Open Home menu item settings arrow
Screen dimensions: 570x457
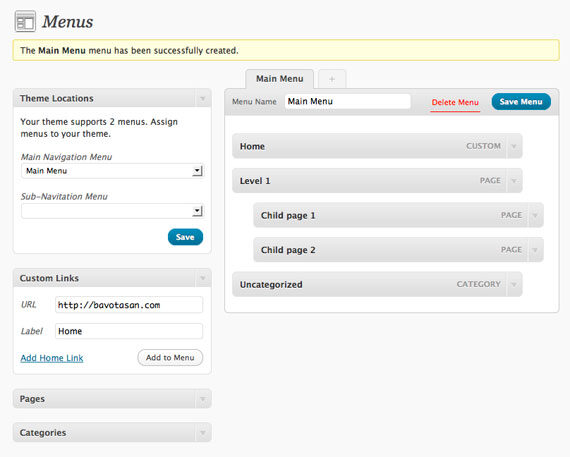[514, 146]
